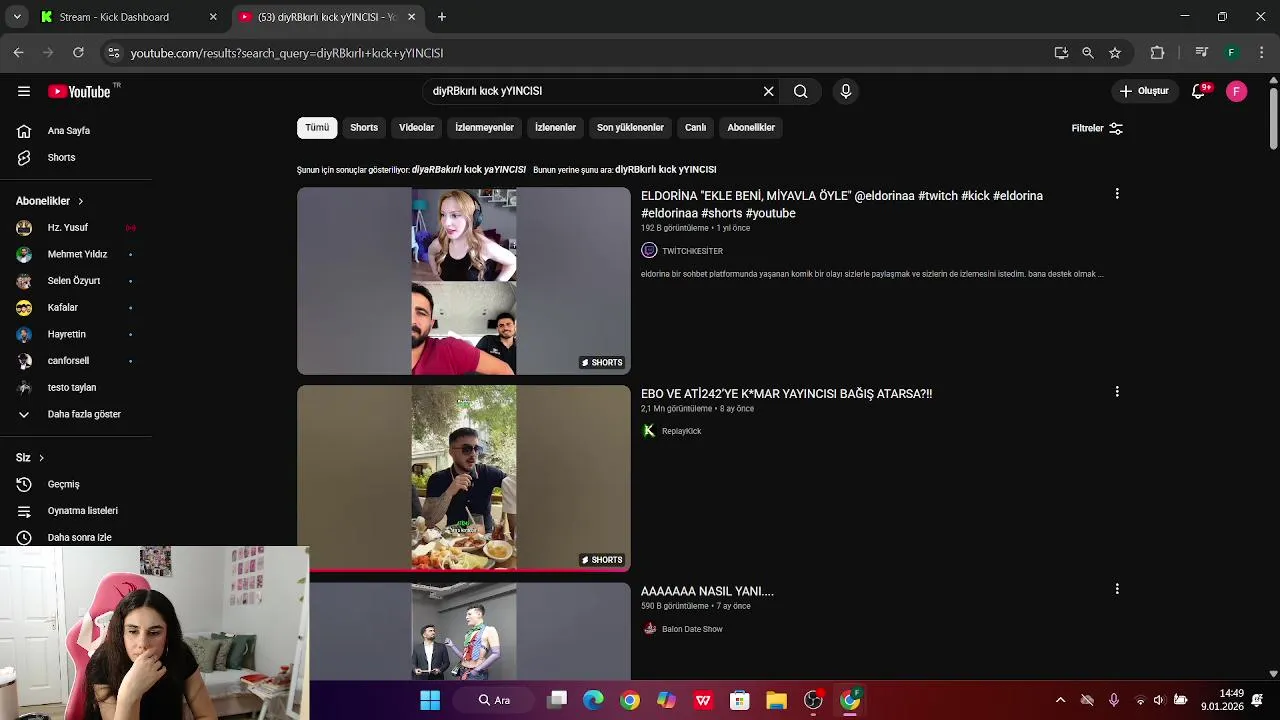1280x720 pixels.
Task: Open the tab search dropdown arrow
Action: click(17, 17)
